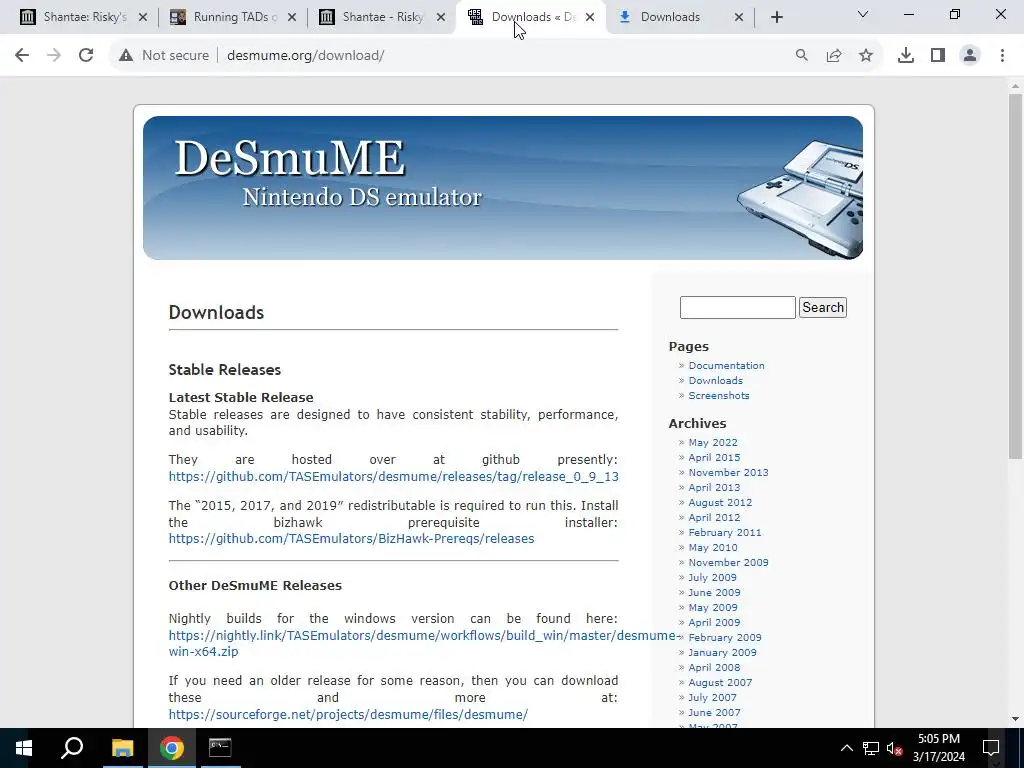Close the Chrome Downloads tab
This screenshot has width=1024, height=768.
click(x=739, y=17)
